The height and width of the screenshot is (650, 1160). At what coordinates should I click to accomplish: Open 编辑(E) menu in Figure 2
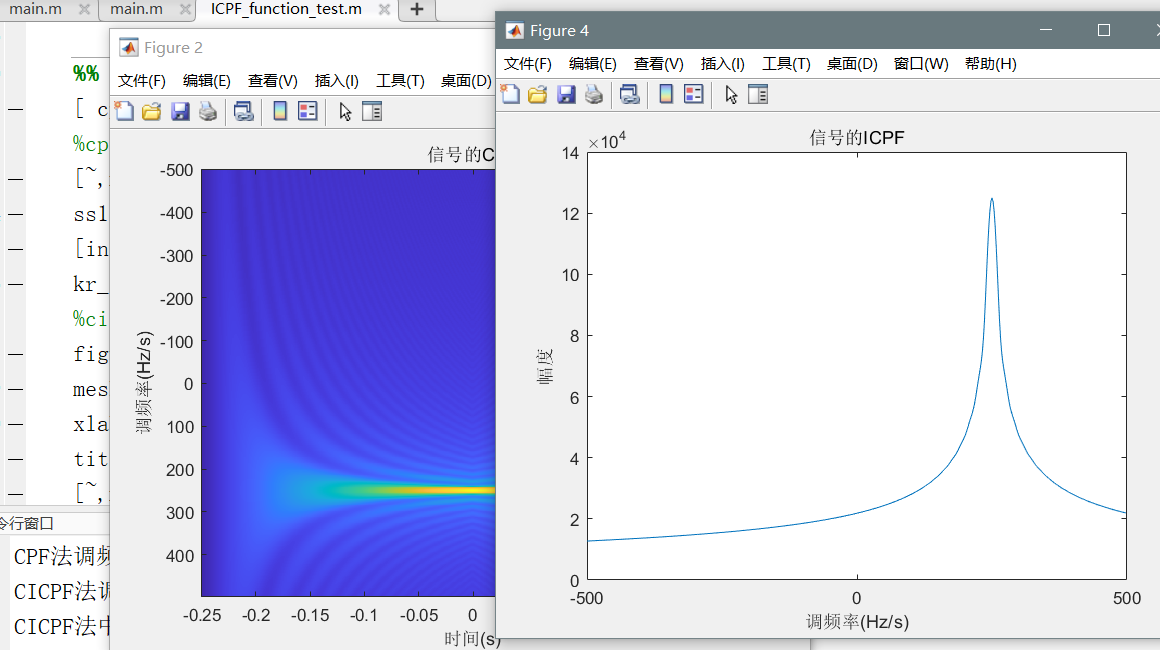tap(206, 81)
